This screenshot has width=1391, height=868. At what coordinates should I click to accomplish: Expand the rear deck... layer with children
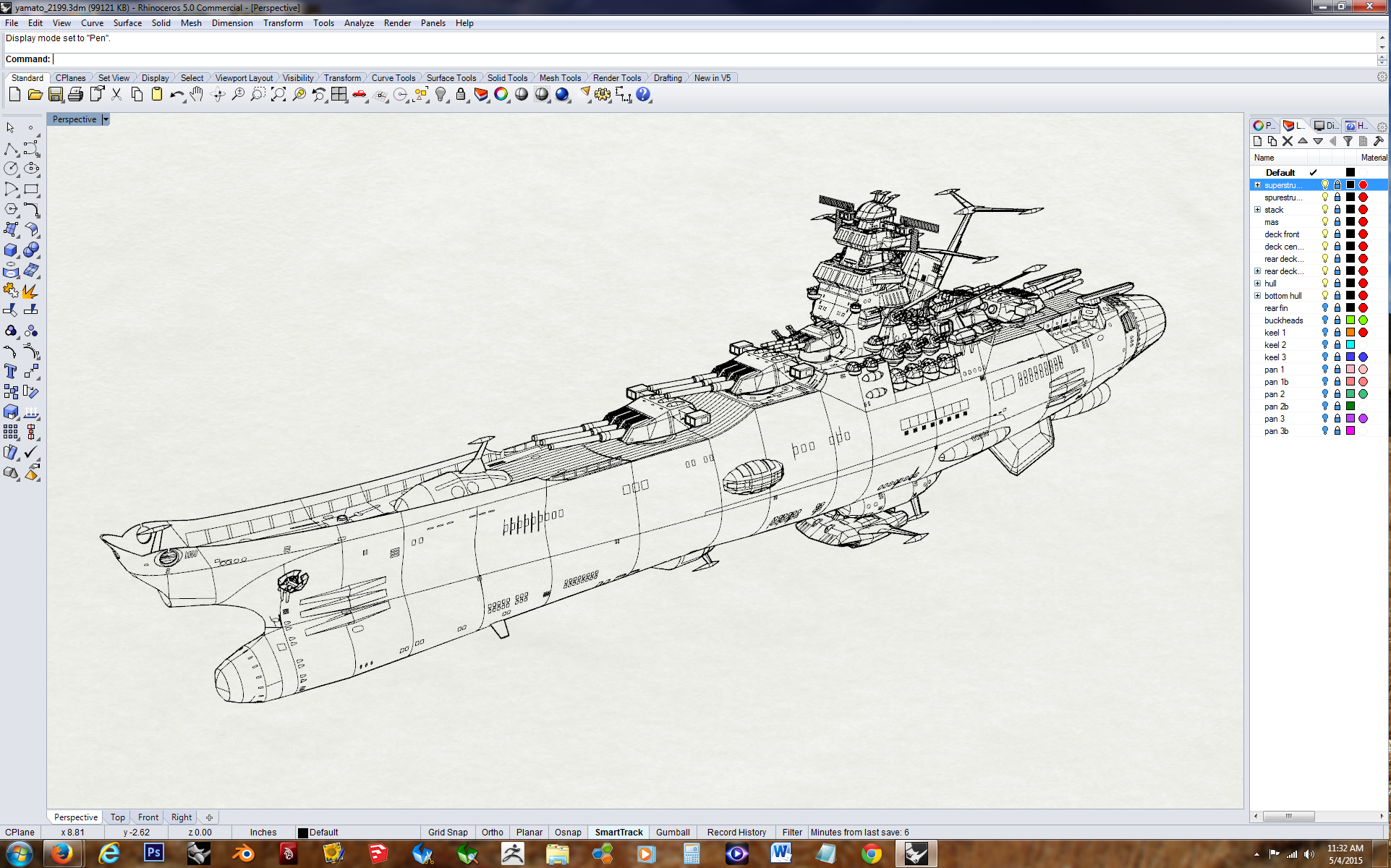pyautogui.click(x=1258, y=271)
